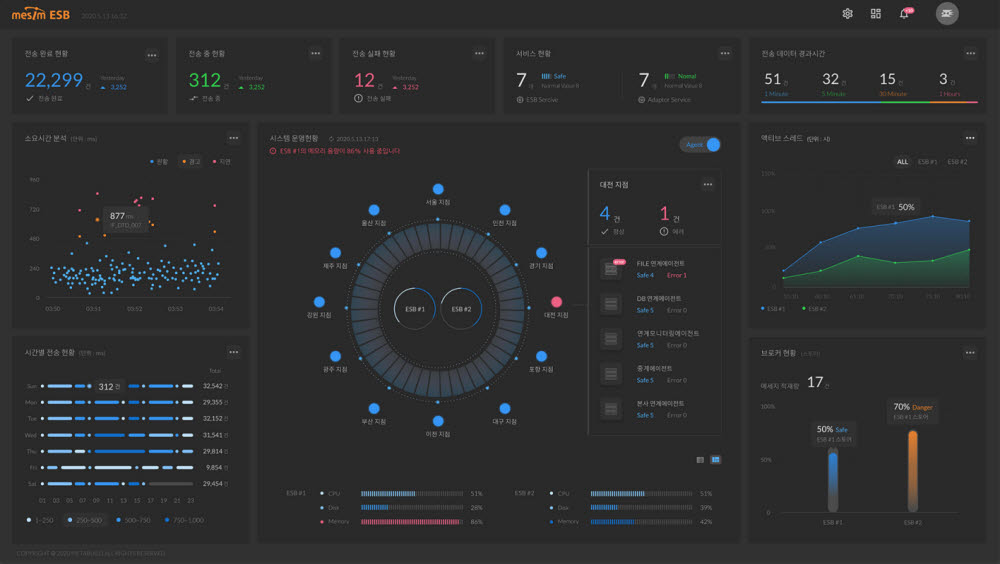Open the settings gear in top bar
This screenshot has height=564, width=1000.
tap(847, 13)
